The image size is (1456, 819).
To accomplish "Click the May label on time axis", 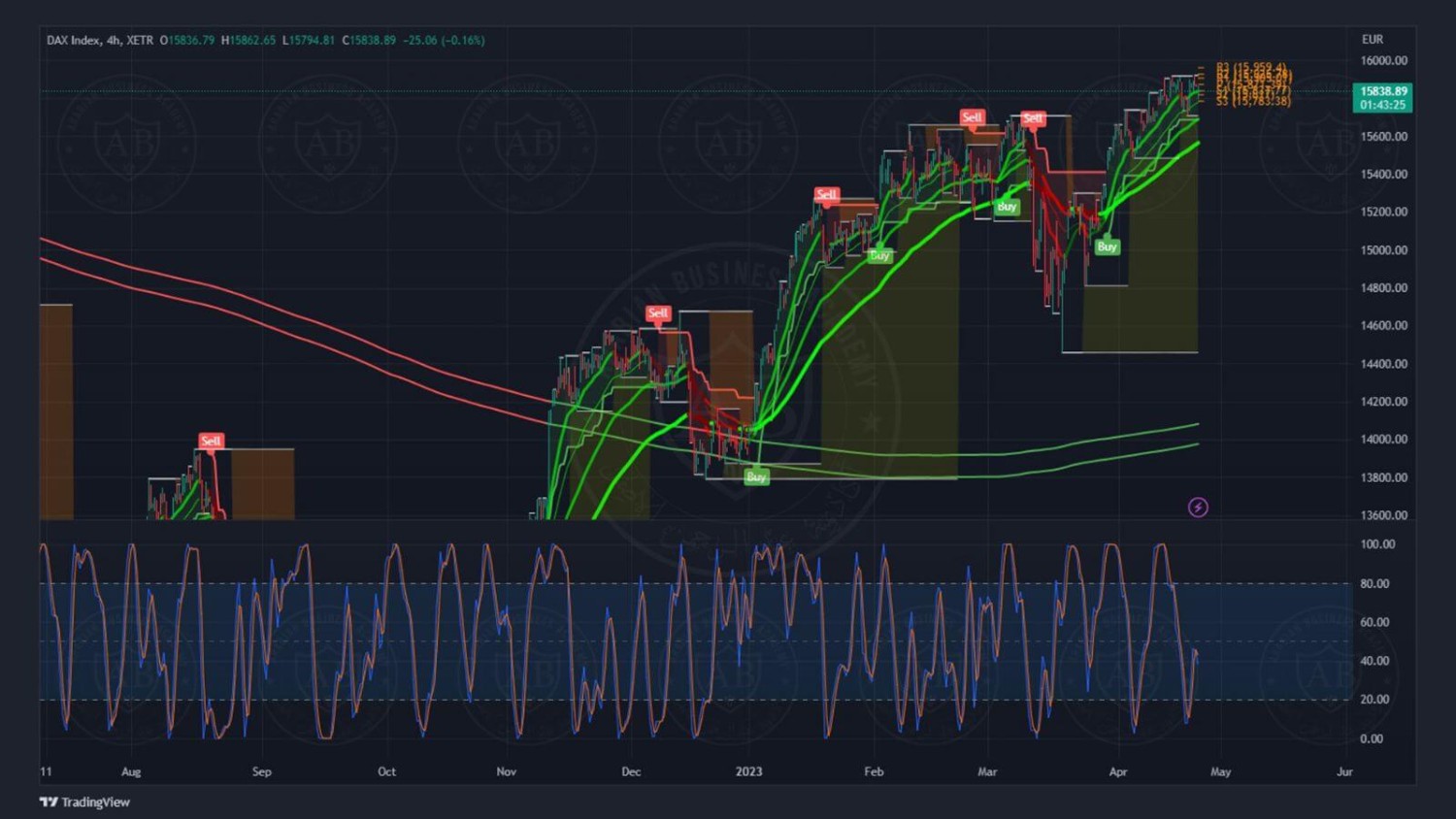I will (x=1221, y=772).
